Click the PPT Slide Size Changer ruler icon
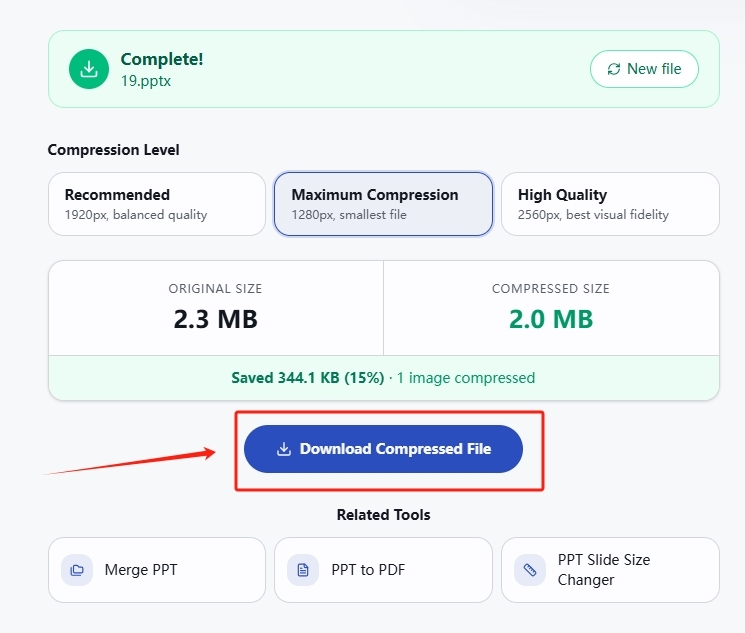Viewport: 745px width, 633px height. pyautogui.click(x=530, y=570)
